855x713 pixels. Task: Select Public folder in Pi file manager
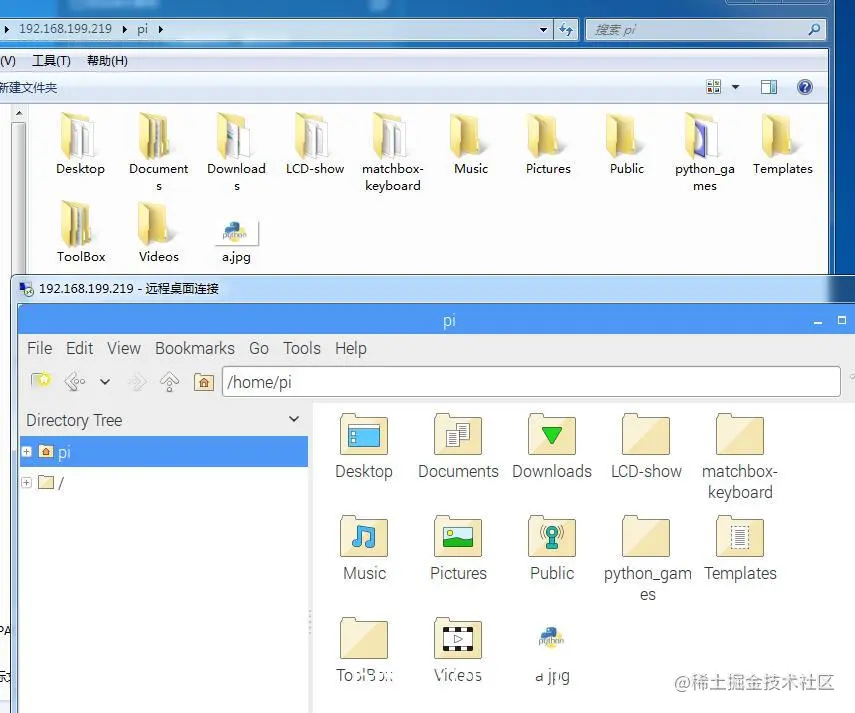pyautogui.click(x=552, y=548)
